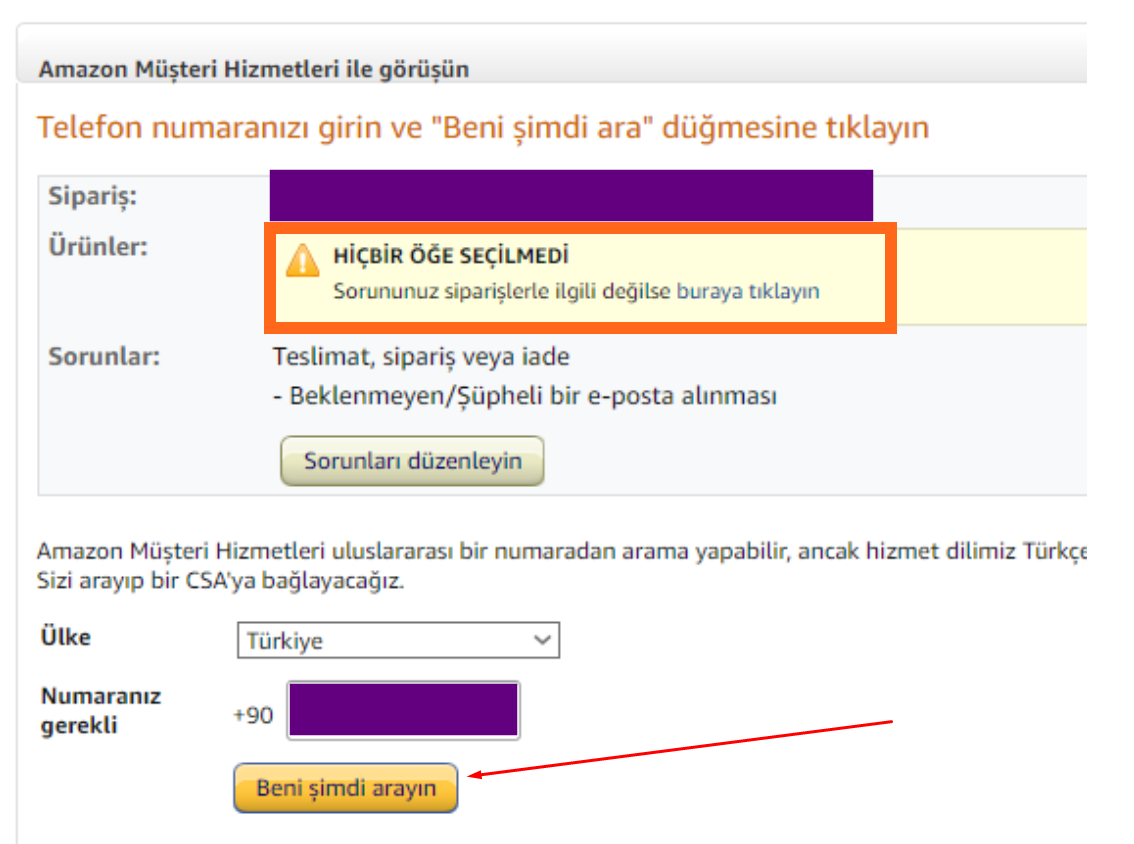Click the 'Amazon Müşteri Hizmetleri ile görüşün' header
Viewport: 1134px width, 844px height.
point(254,69)
